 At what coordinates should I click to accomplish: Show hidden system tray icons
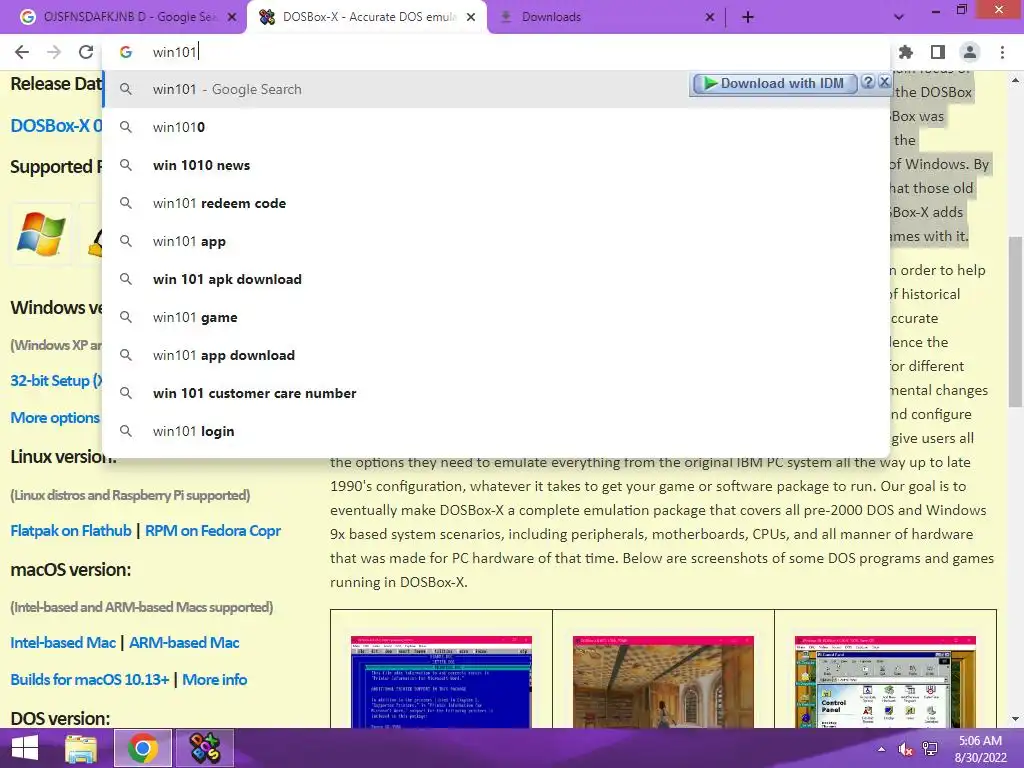[882, 749]
